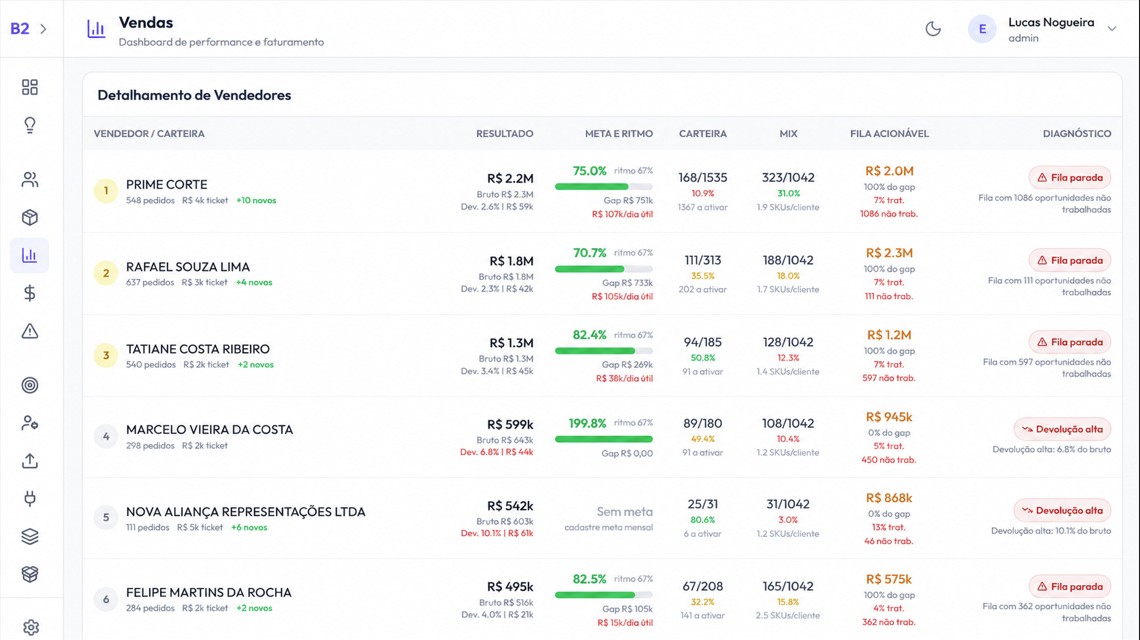Expand the sidebar with the chevron arrow

point(44,29)
